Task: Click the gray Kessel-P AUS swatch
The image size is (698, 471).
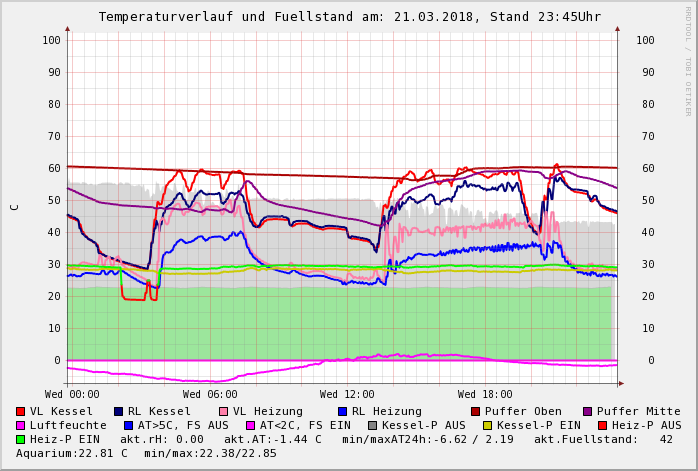Action: [372, 425]
